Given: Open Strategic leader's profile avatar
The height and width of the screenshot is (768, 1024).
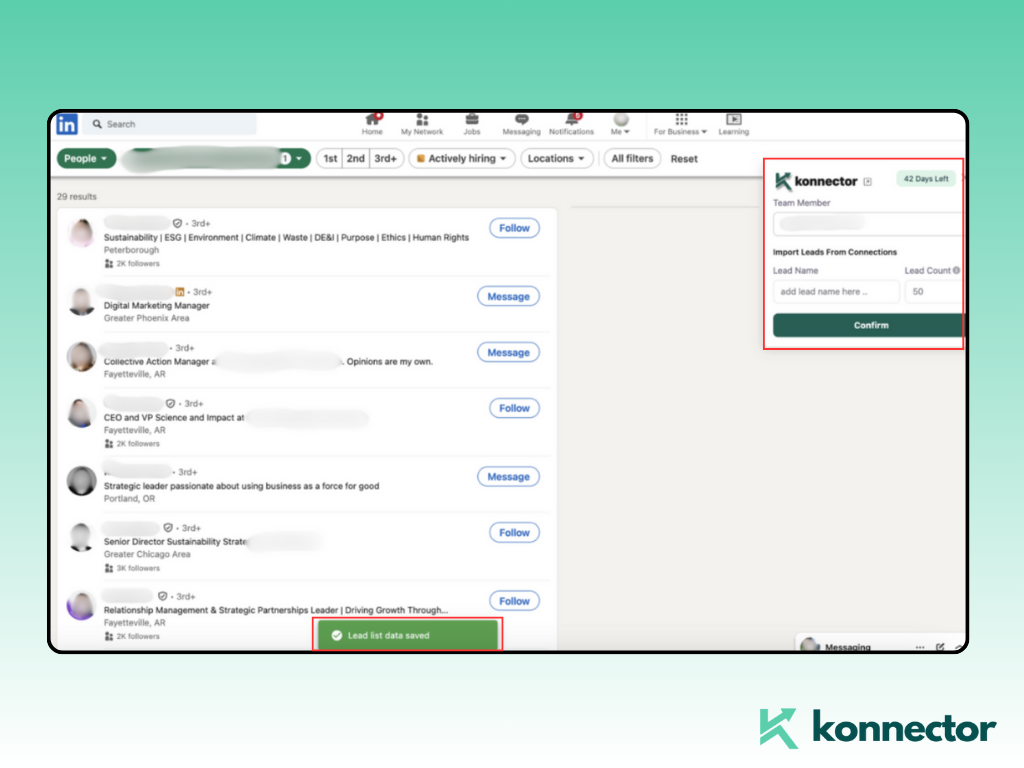Looking at the screenshot, I should point(82,481).
